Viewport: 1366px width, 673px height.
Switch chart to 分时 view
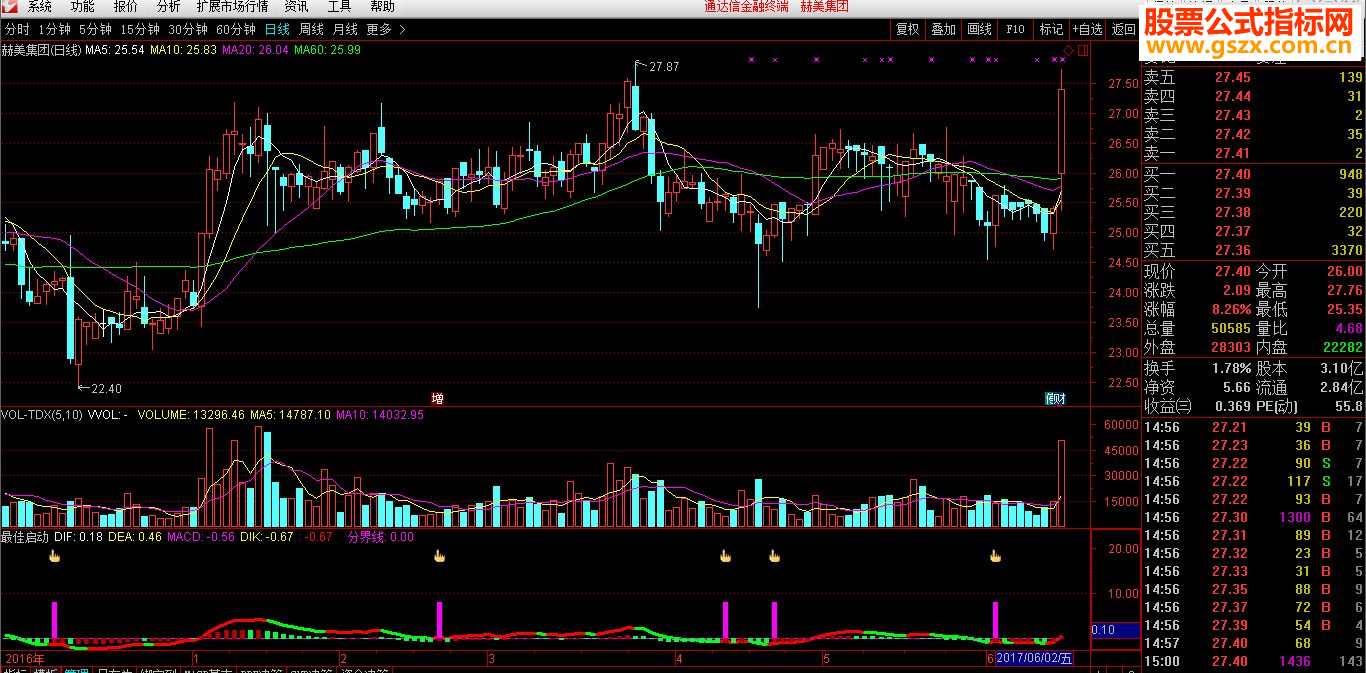coord(17,30)
